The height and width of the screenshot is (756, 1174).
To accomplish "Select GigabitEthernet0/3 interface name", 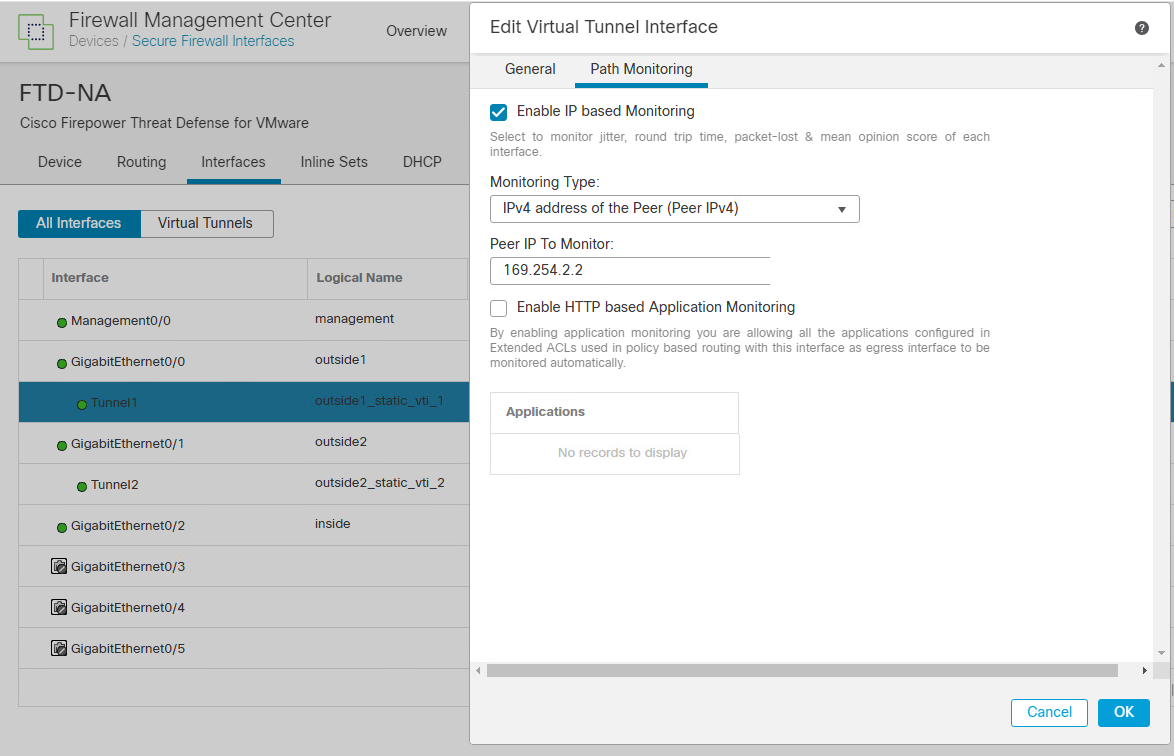I will pos(128,567).
